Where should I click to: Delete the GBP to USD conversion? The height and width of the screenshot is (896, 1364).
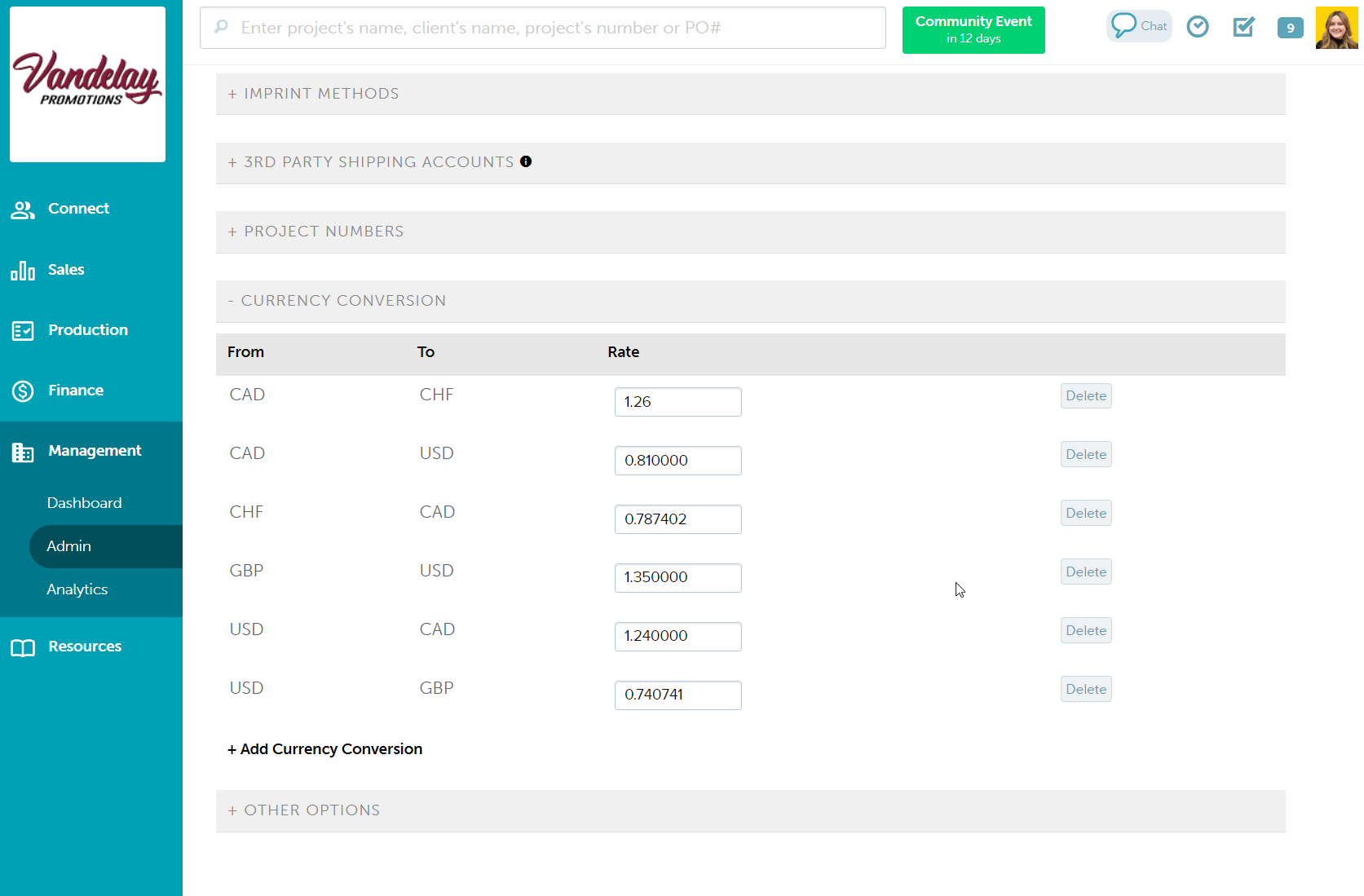(x=1085, y=572)
